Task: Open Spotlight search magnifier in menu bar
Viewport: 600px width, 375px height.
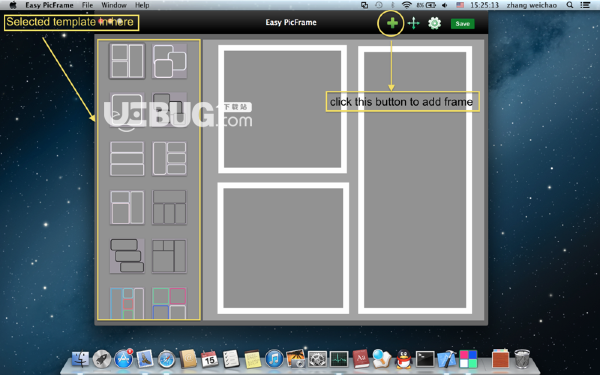Action: (570, 5)
